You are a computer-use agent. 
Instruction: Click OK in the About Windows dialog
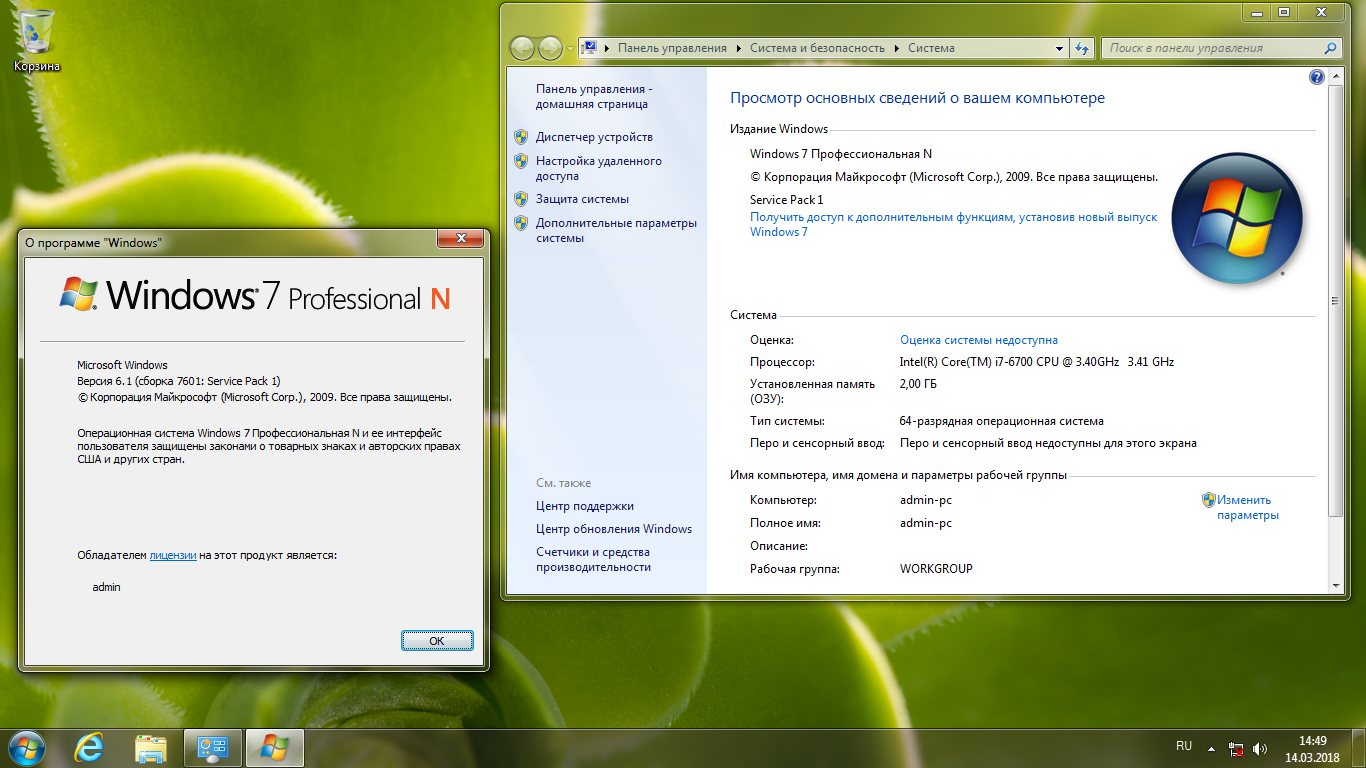click(437, 640)
